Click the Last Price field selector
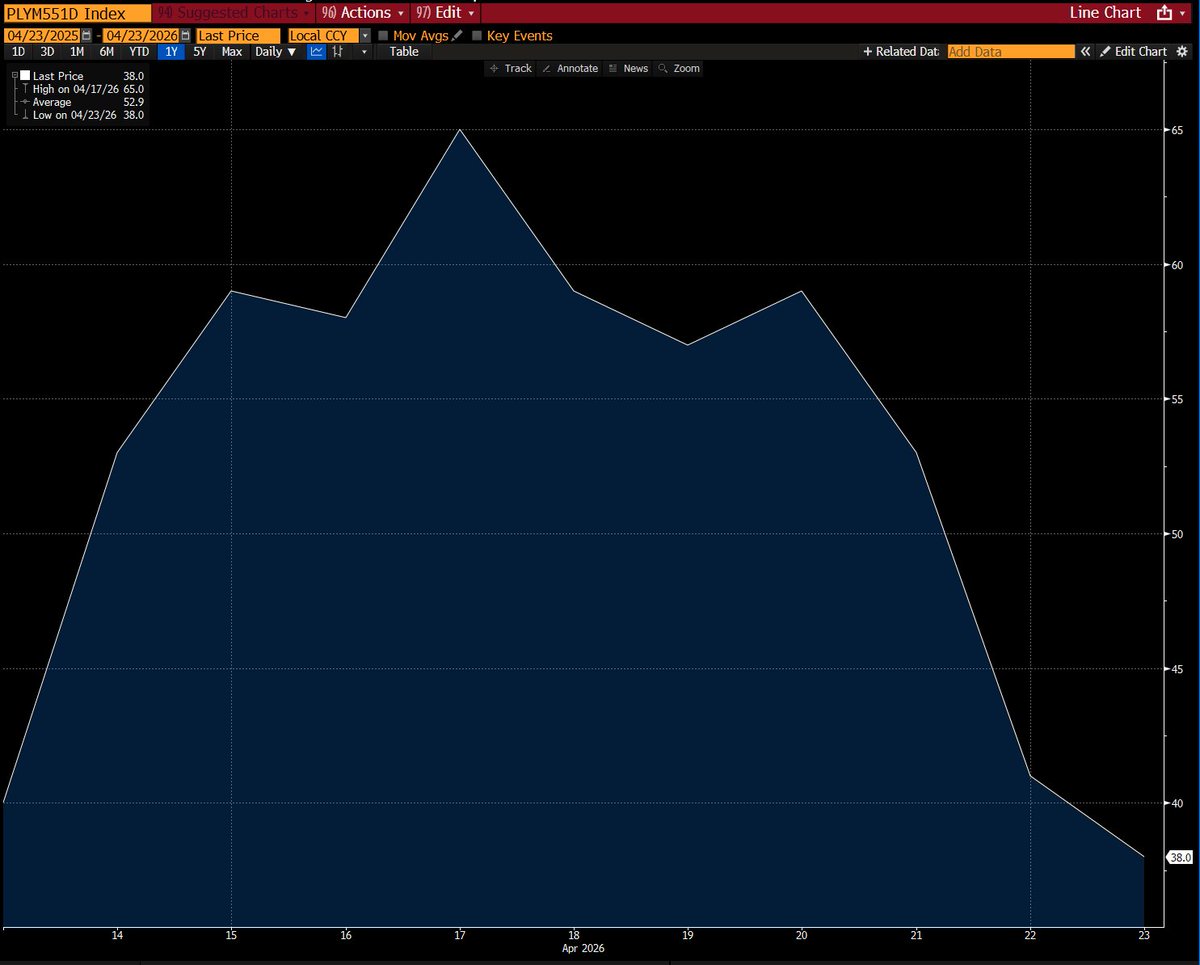 pyautogui.click(x=238, y=35)
